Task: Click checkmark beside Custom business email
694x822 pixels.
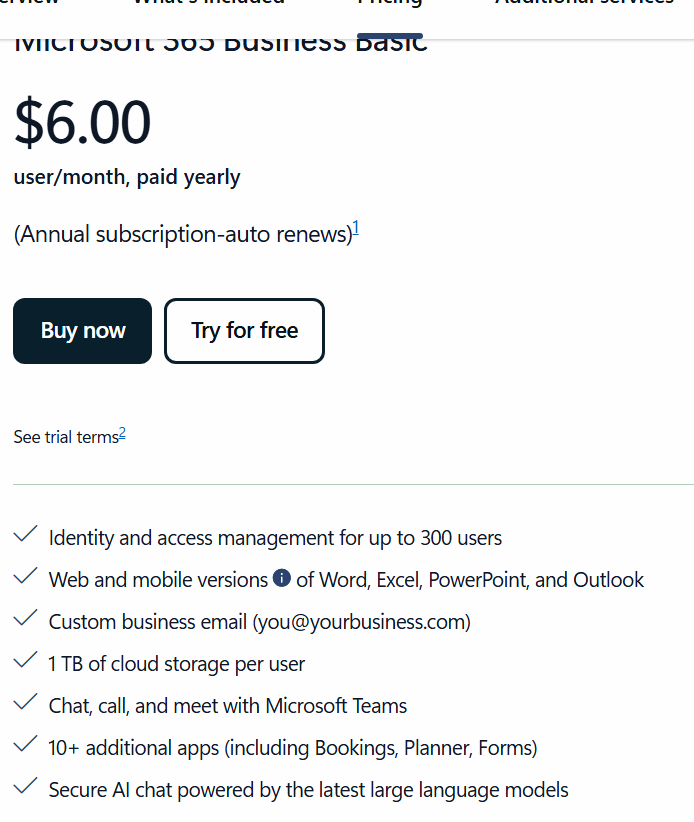Action: click(x=25, y=618)
